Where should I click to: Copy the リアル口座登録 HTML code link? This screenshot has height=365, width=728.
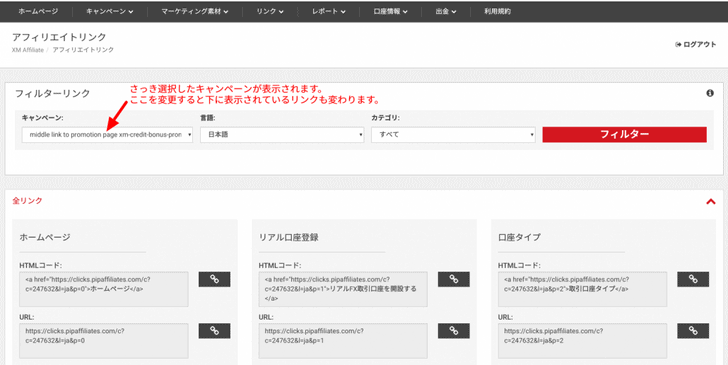coord(454,279)
